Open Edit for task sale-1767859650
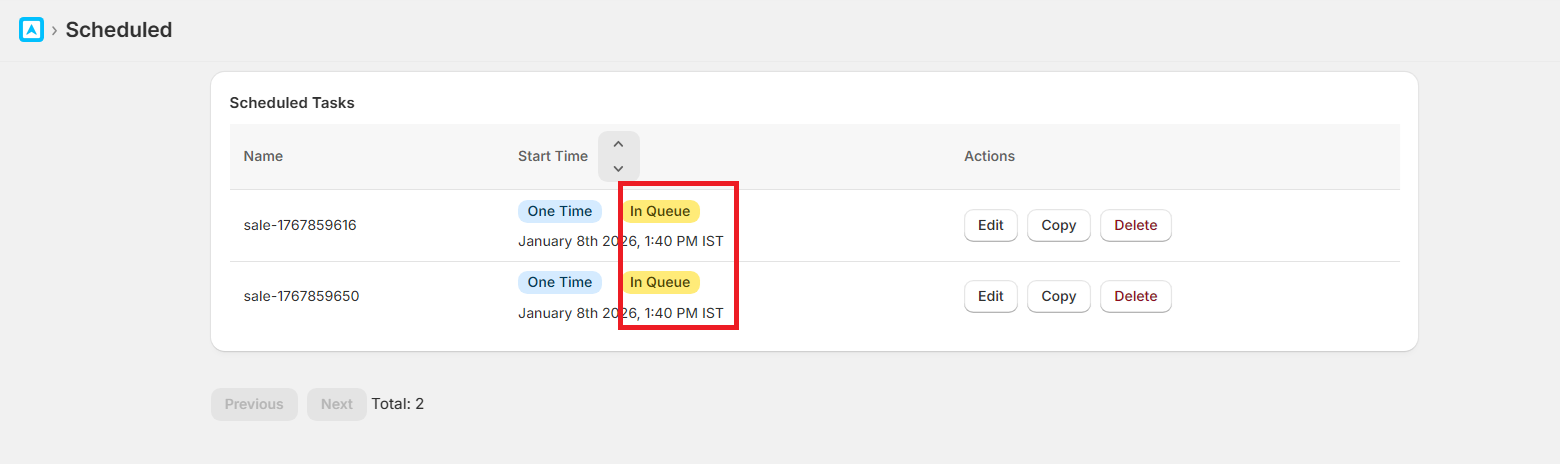The width and height of the screenshot is (1560, 464). pyautogui.click(x=990, y=296)
